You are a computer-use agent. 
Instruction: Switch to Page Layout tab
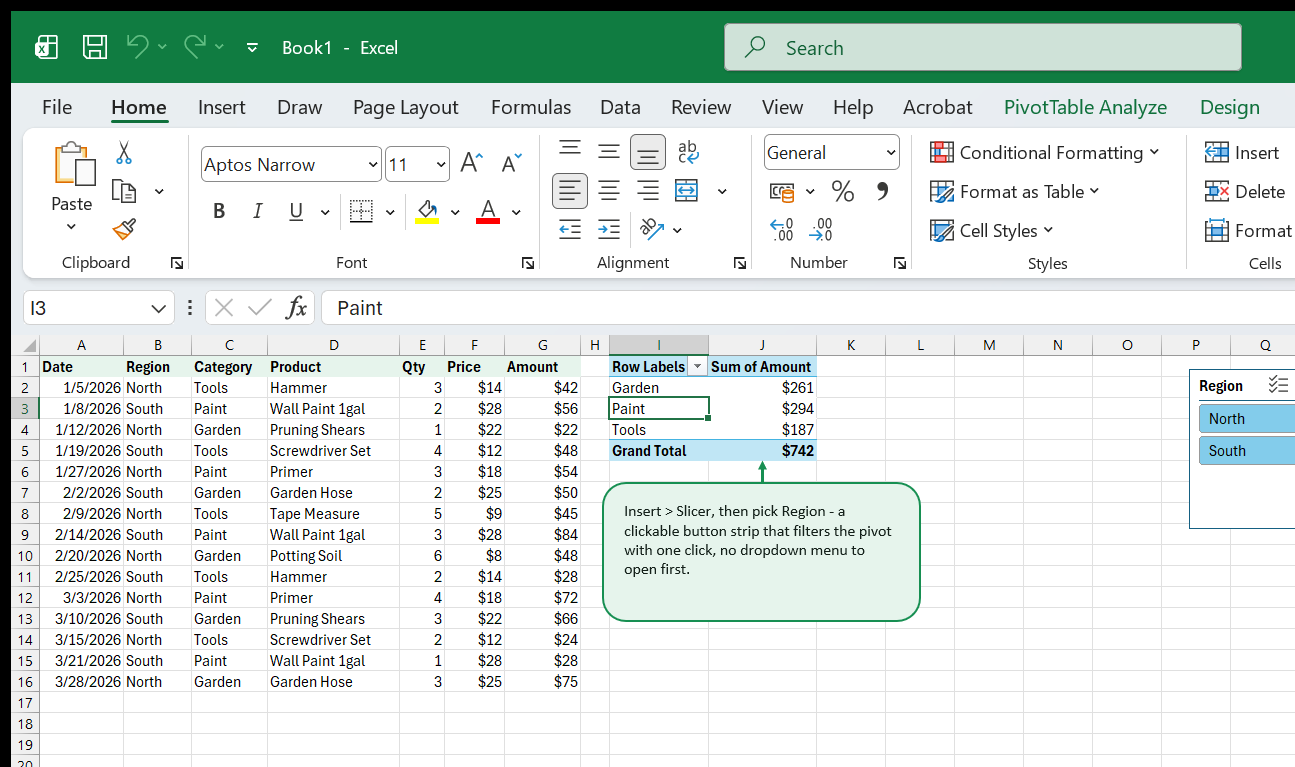(405, 107)
